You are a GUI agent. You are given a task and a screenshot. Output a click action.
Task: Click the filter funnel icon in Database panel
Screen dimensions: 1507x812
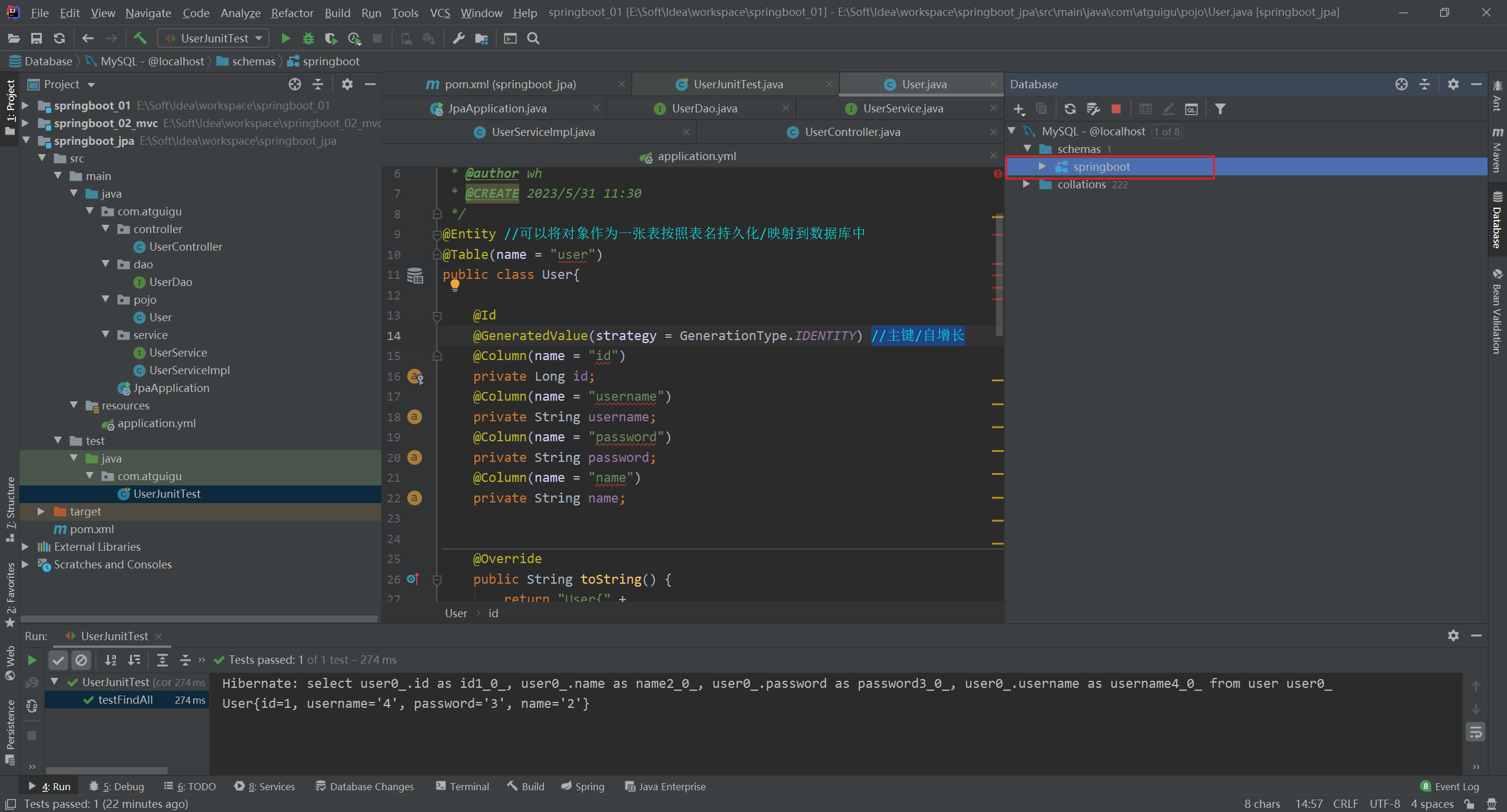pos(1220,109)
